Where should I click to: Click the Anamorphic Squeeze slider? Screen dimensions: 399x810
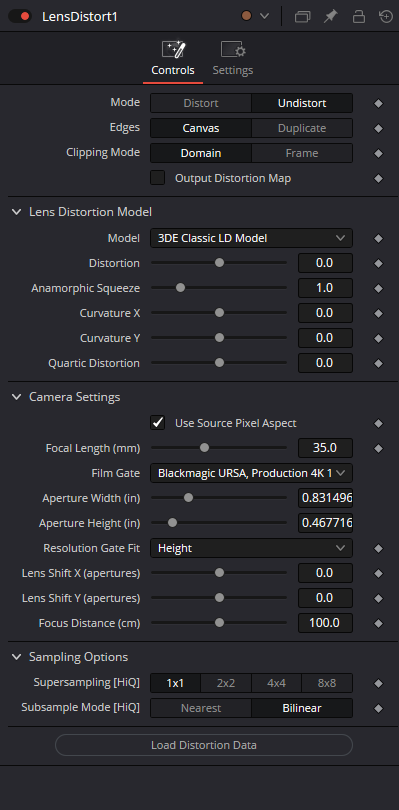tap(219, 288)
